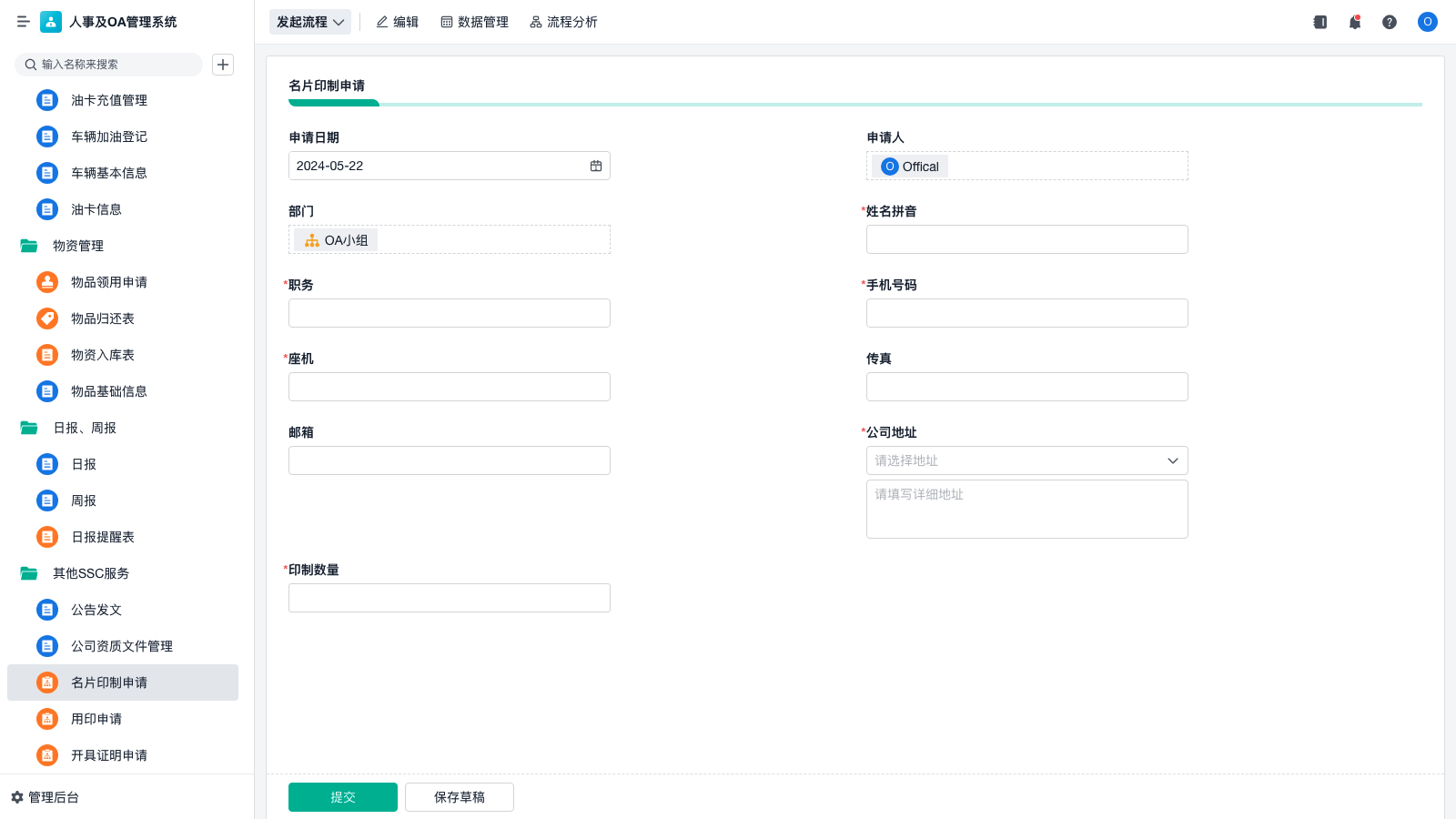Click the user avatar in top right
Viewport: 1456px width, 819px height.
click(x=1427, y=22)
